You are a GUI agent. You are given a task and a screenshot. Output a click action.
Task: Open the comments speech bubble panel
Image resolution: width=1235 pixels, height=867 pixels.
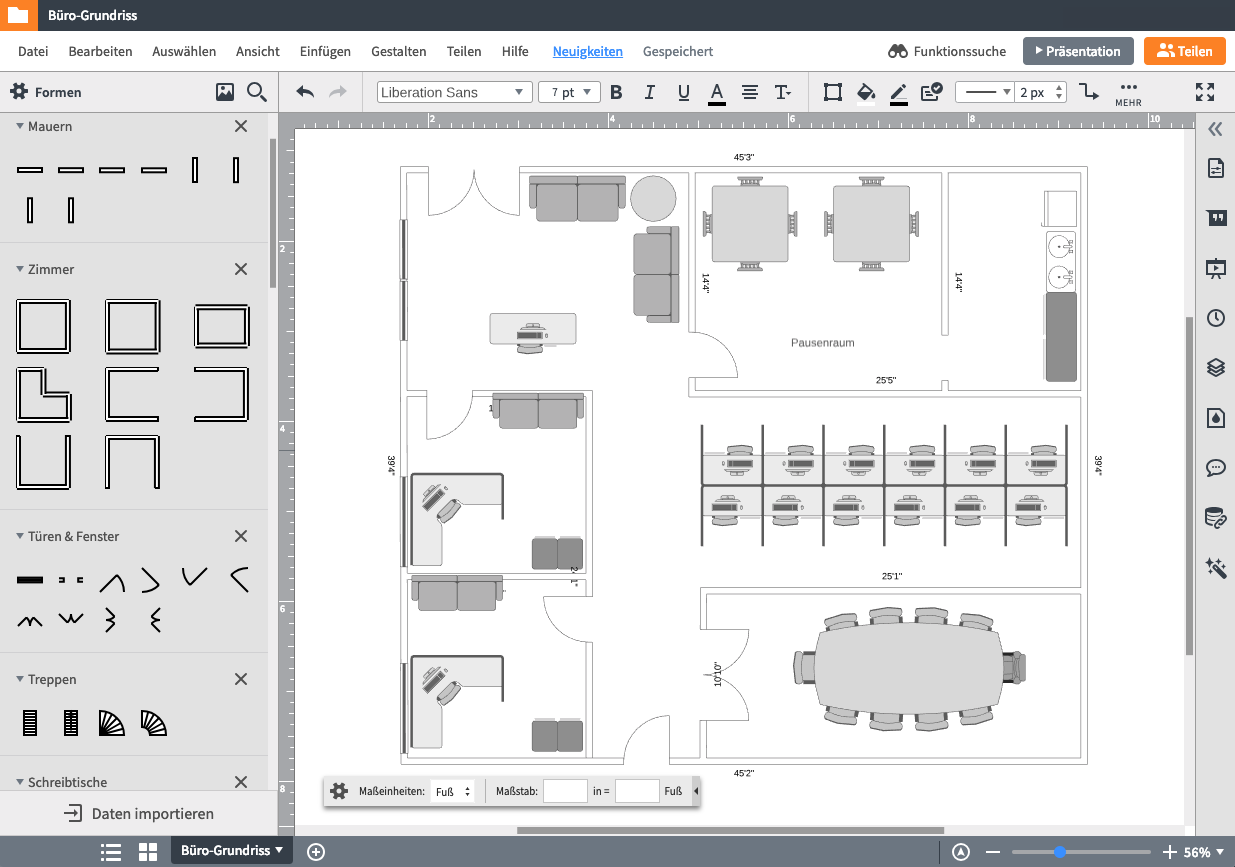pos(1216,467)
